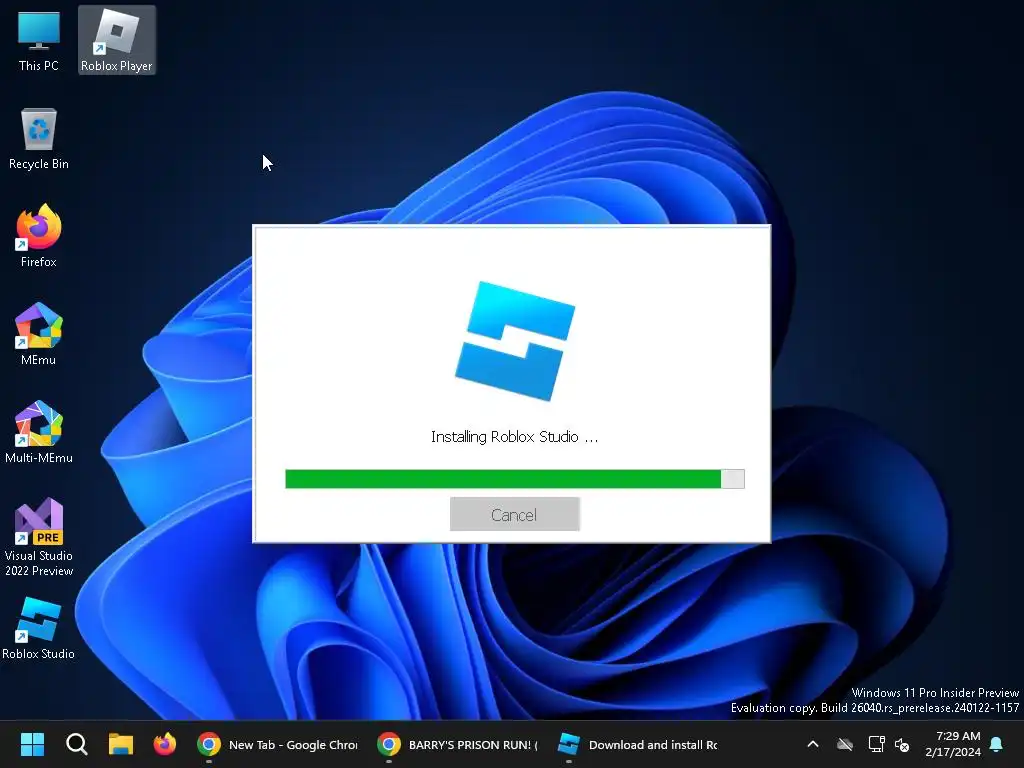Click the green installation progress bar
1024x768 pixels.
tap(515, 479)
